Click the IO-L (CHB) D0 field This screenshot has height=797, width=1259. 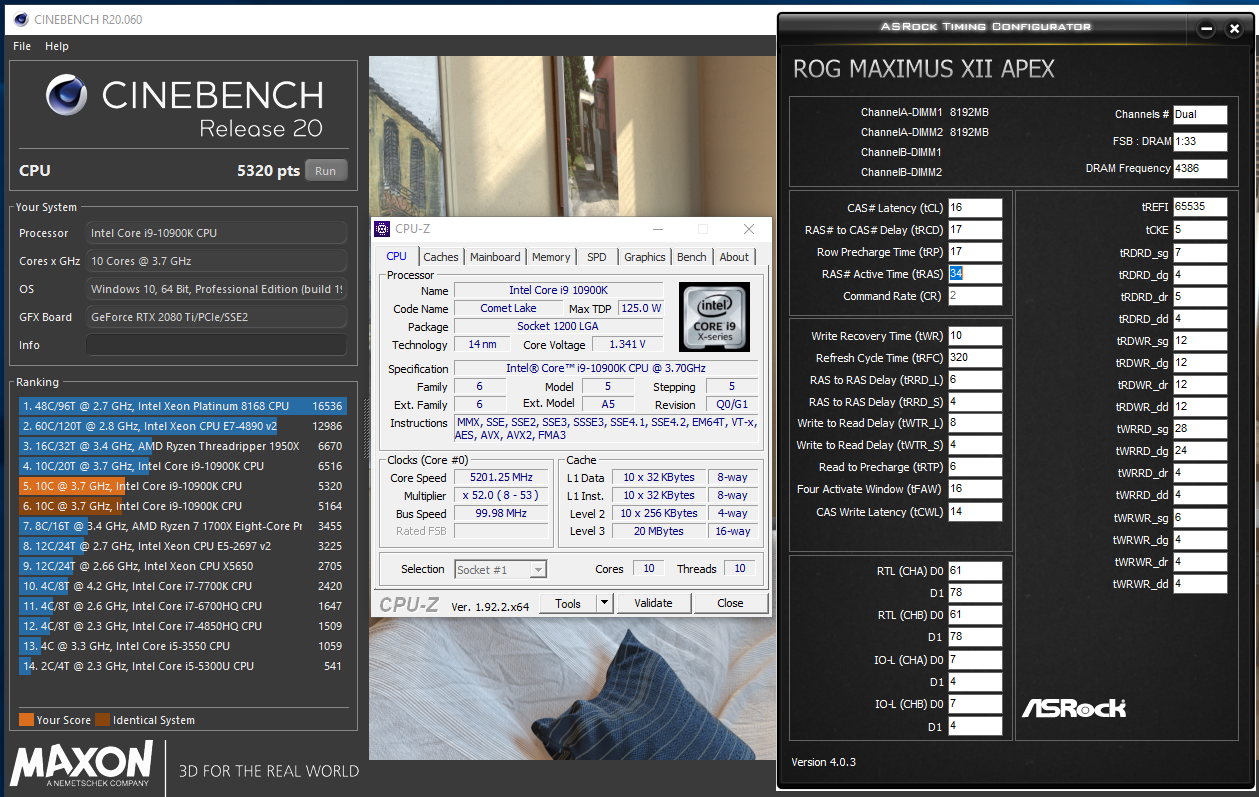pos(975,704)
